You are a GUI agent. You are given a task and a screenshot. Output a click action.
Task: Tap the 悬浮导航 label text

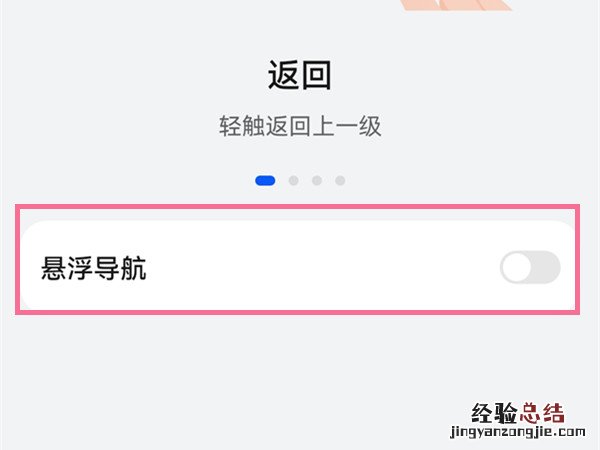pyautogui.click(x=94, y=268)
